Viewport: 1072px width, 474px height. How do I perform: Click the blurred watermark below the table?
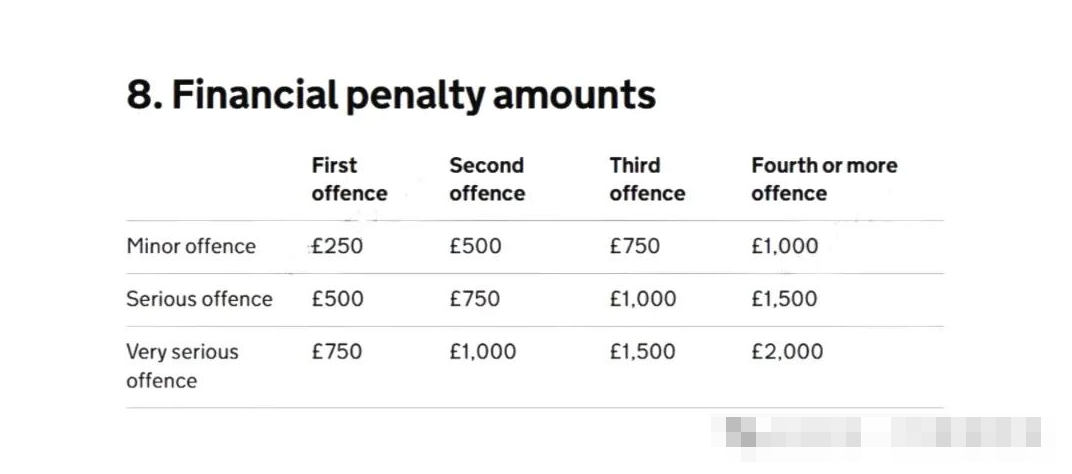882,432
